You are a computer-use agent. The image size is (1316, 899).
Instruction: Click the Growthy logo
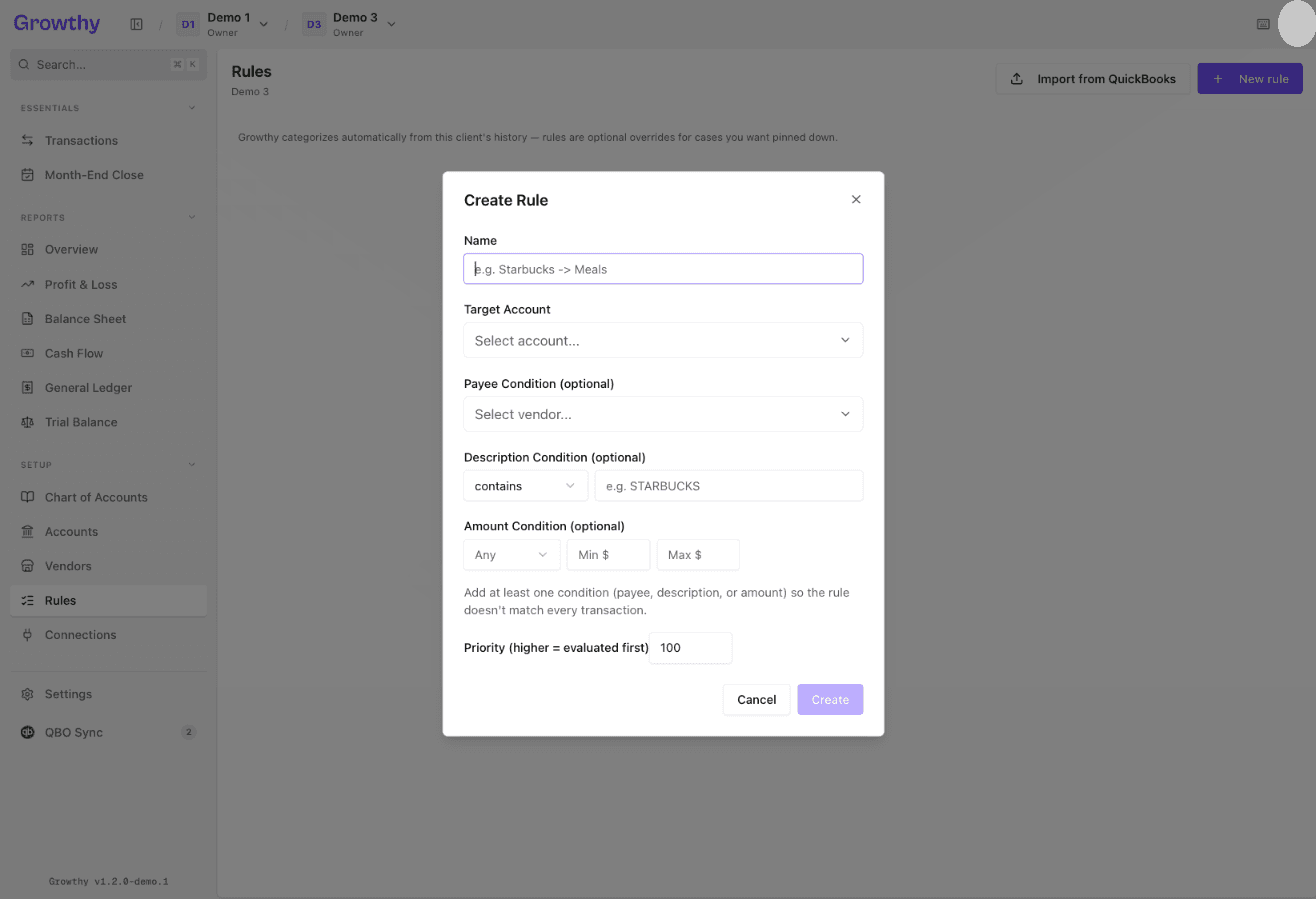[57, 24]
